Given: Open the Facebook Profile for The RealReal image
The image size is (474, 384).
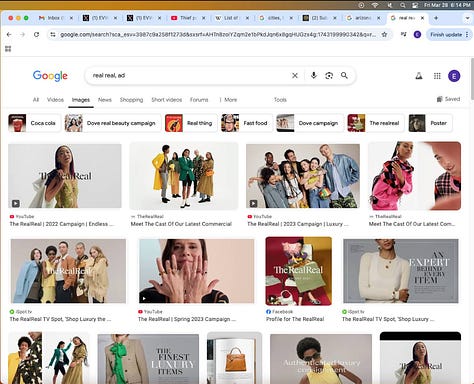Looking at the screenshot, I should point(299,271).
